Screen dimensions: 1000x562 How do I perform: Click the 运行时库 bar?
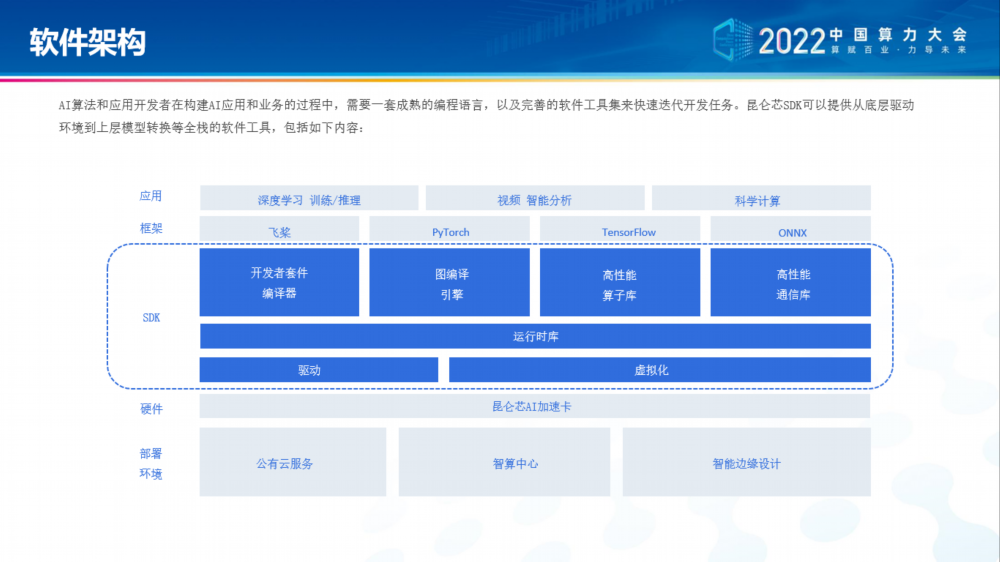(535, 336)
